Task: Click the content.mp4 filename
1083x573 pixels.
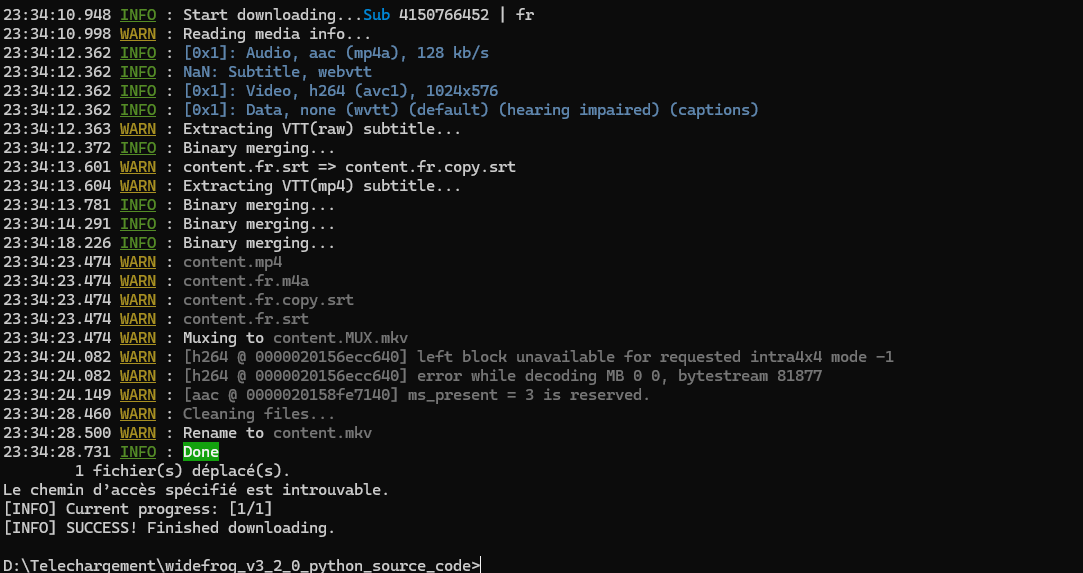Action: pyautogui.click(x=232, y=262)
